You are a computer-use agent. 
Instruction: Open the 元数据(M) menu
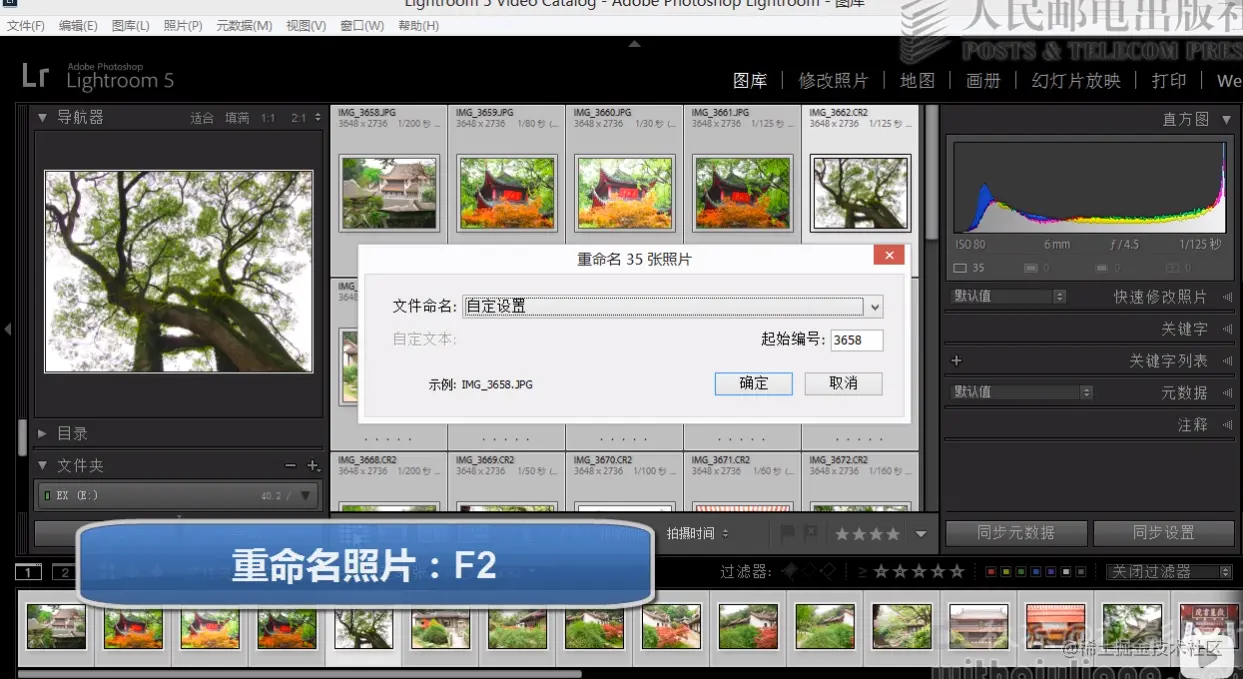244,25
